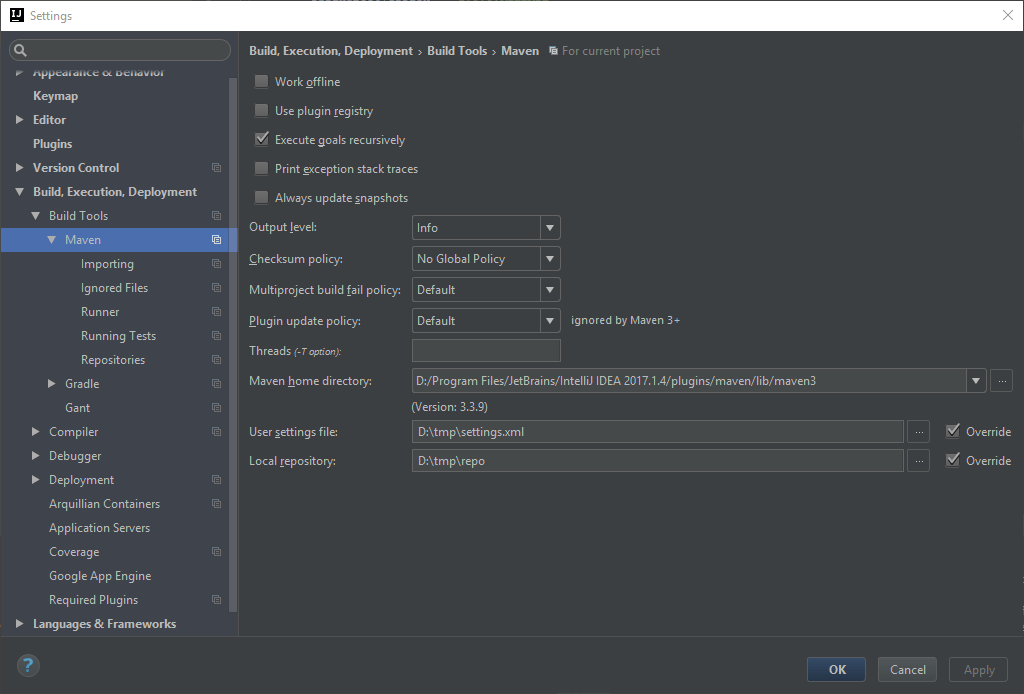Open the Output level dropdown
The width and height of the screenshot is (1024, 694).
tap(550, 227)
